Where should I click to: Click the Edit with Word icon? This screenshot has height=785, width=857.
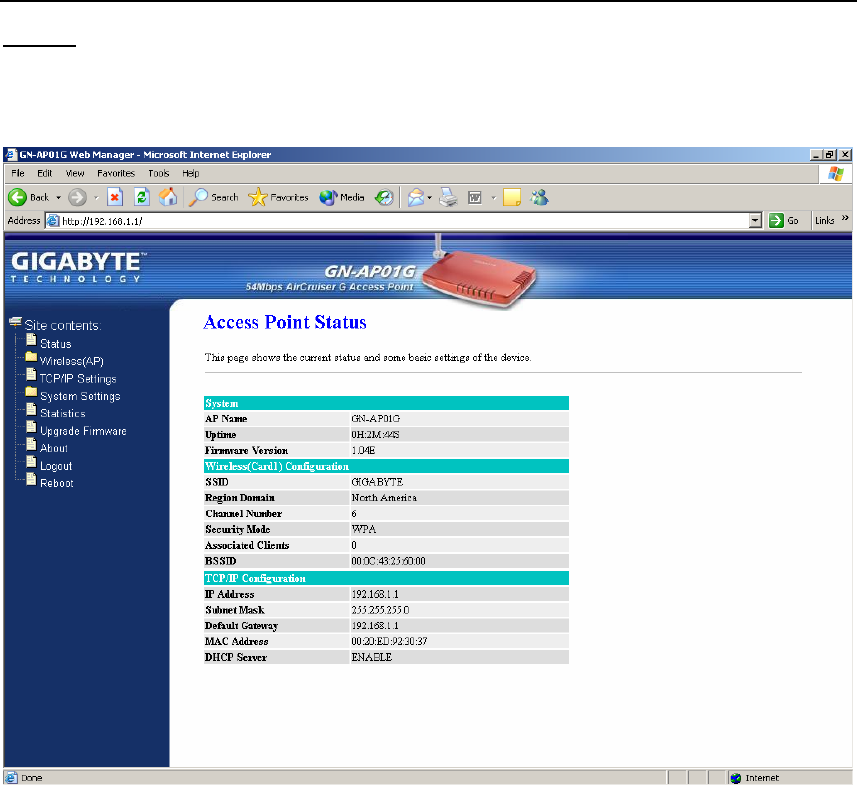pos(475,197)
